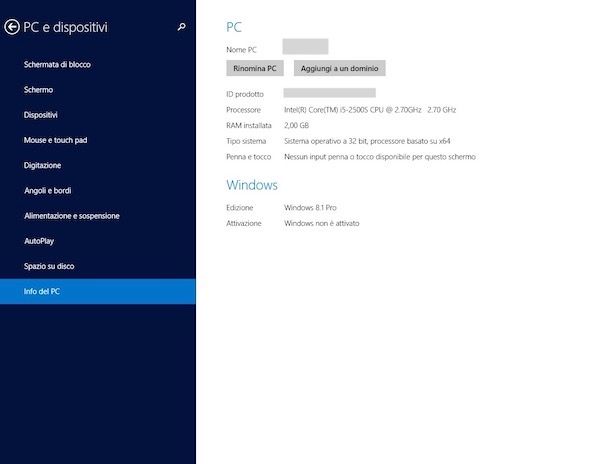Go to Dispositivi section
The height and width of the screenshot is (464, 610).
click(40, 115)
